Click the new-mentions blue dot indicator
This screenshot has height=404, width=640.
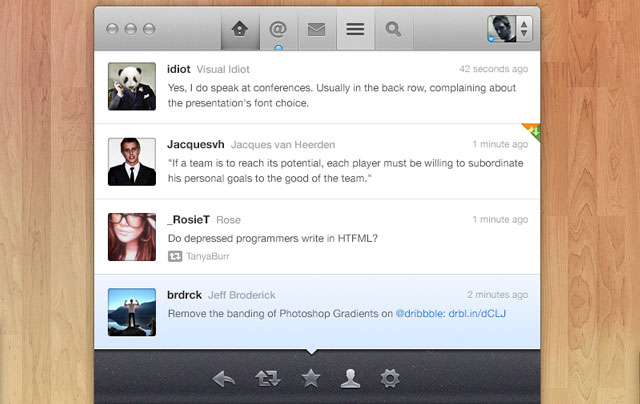click(278, 48)
